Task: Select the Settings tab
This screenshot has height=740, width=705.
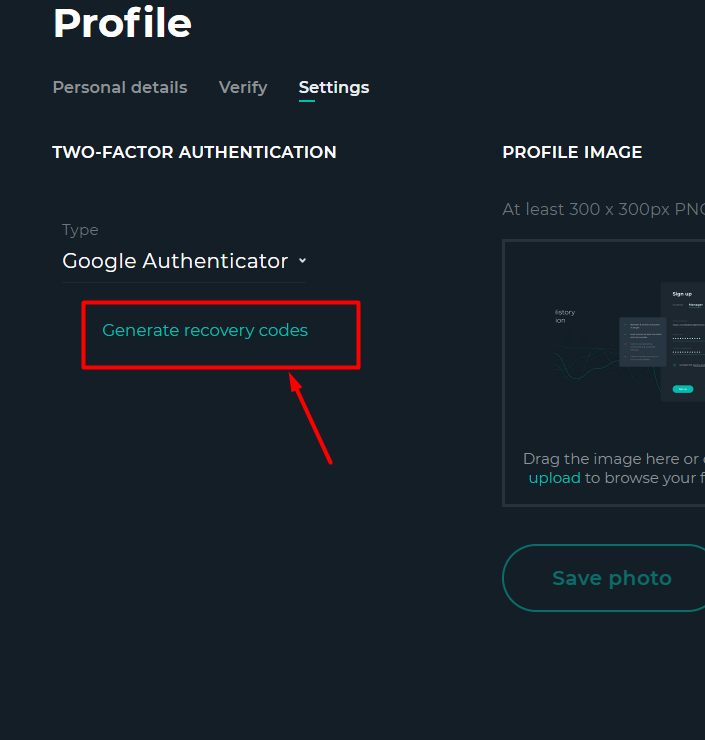Action: [x=334, y=87]
